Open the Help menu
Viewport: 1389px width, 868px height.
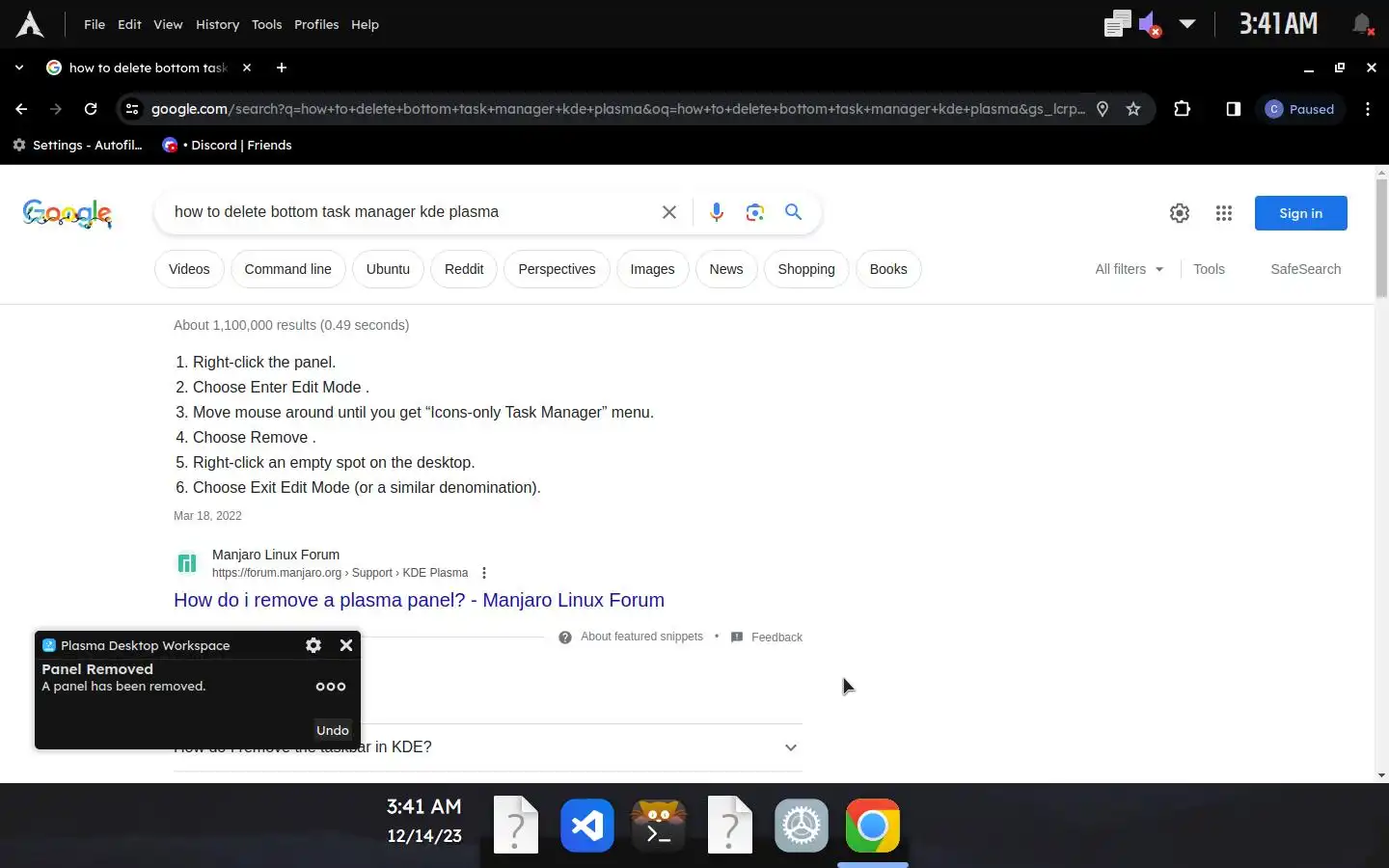tap(365, 24)
